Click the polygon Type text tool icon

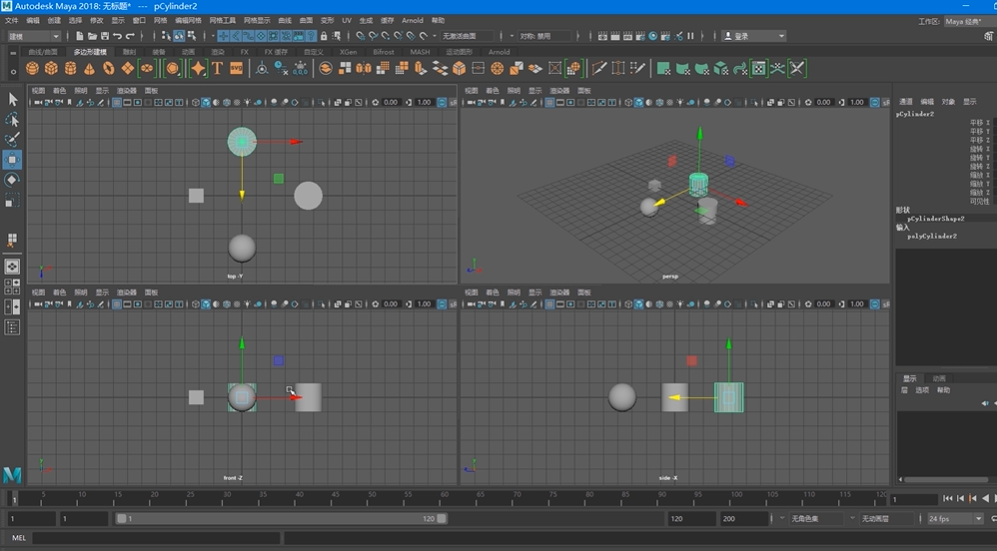tap(217, 68)
